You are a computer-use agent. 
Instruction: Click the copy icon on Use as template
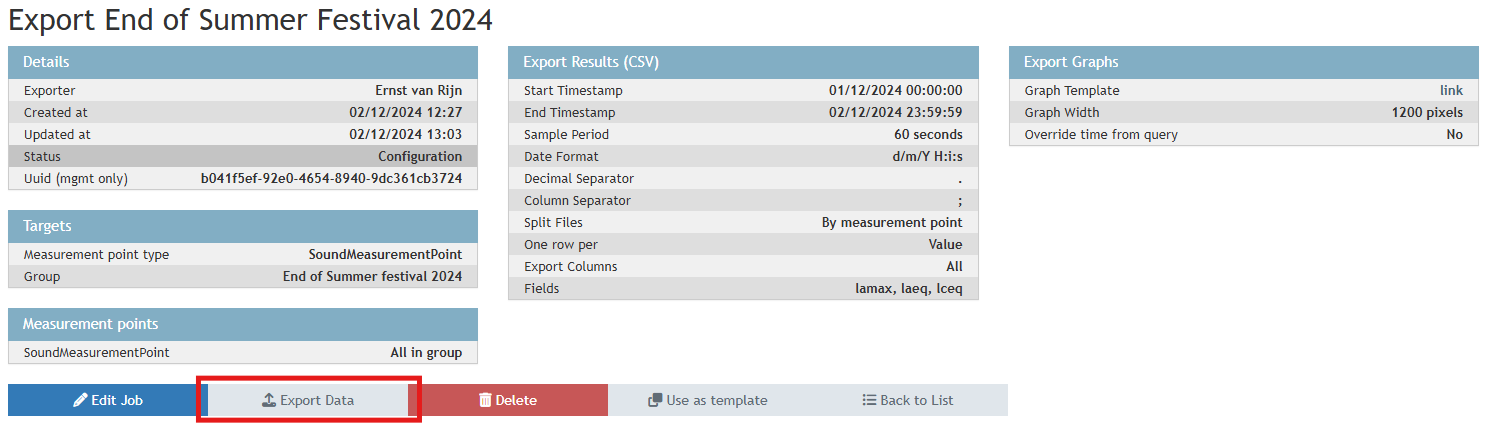[x=655, y=400]
